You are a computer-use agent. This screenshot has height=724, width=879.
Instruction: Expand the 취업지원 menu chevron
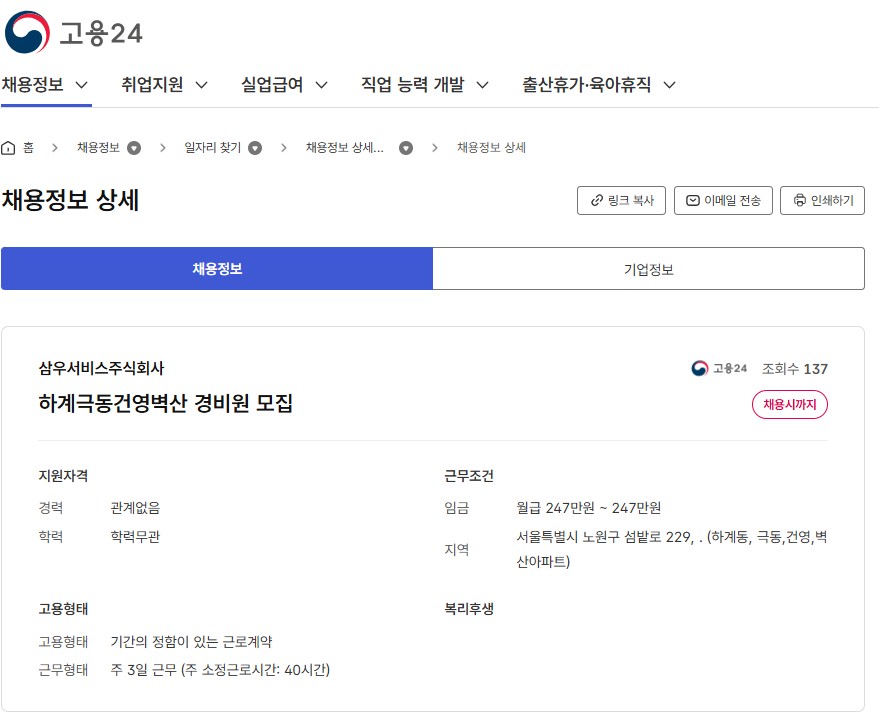click(x=201, y=85)
